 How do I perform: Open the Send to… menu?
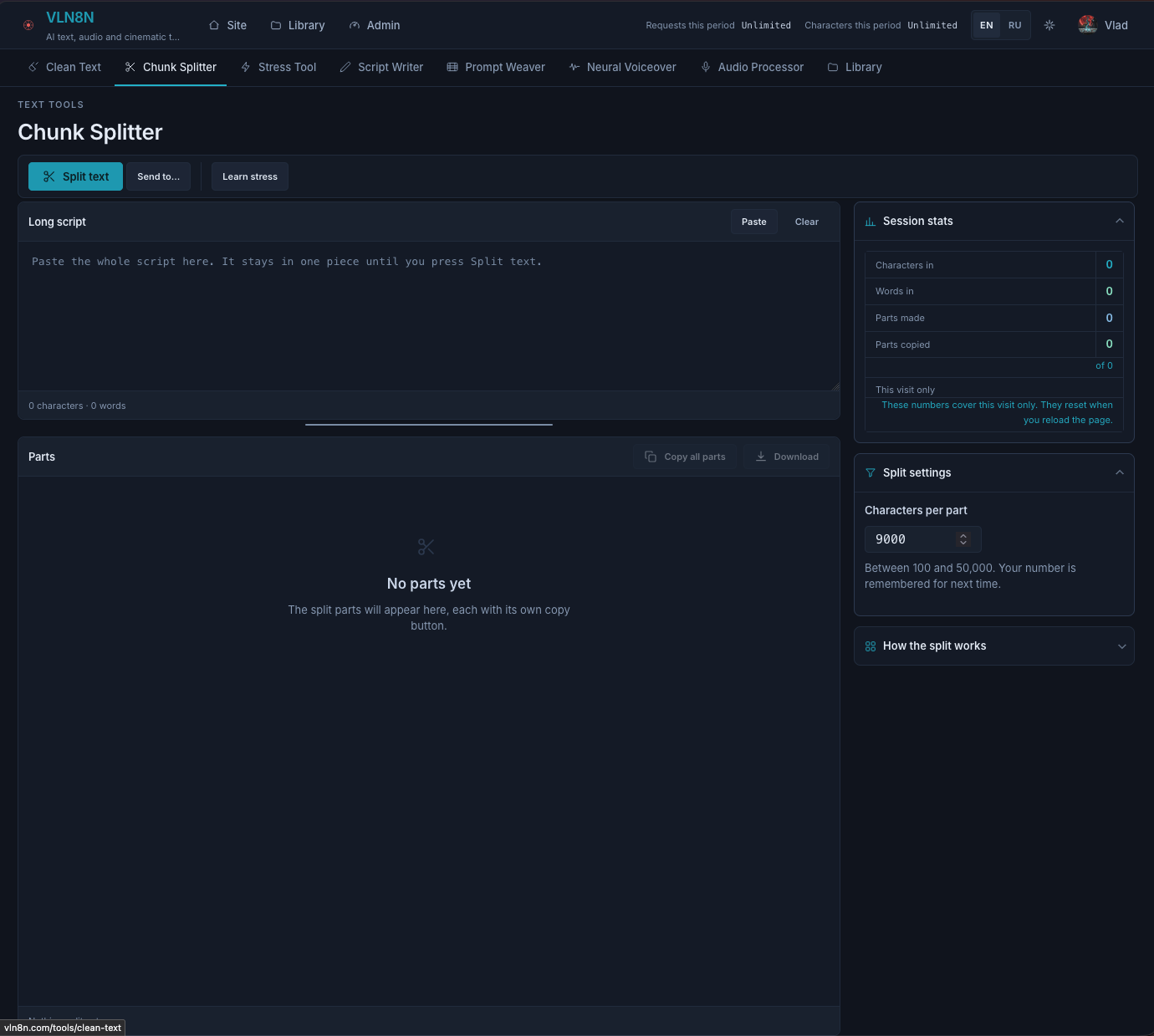159,176
